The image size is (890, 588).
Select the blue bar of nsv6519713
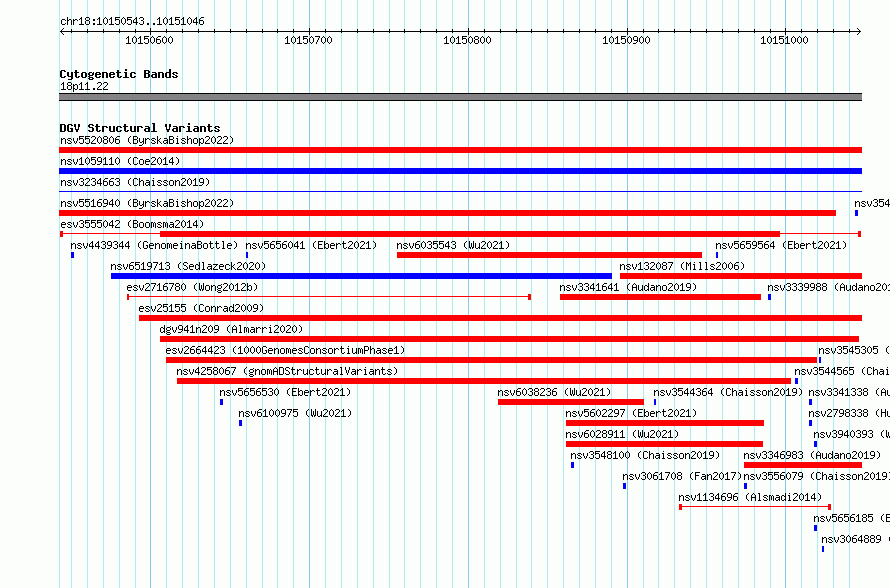(361, 276)
